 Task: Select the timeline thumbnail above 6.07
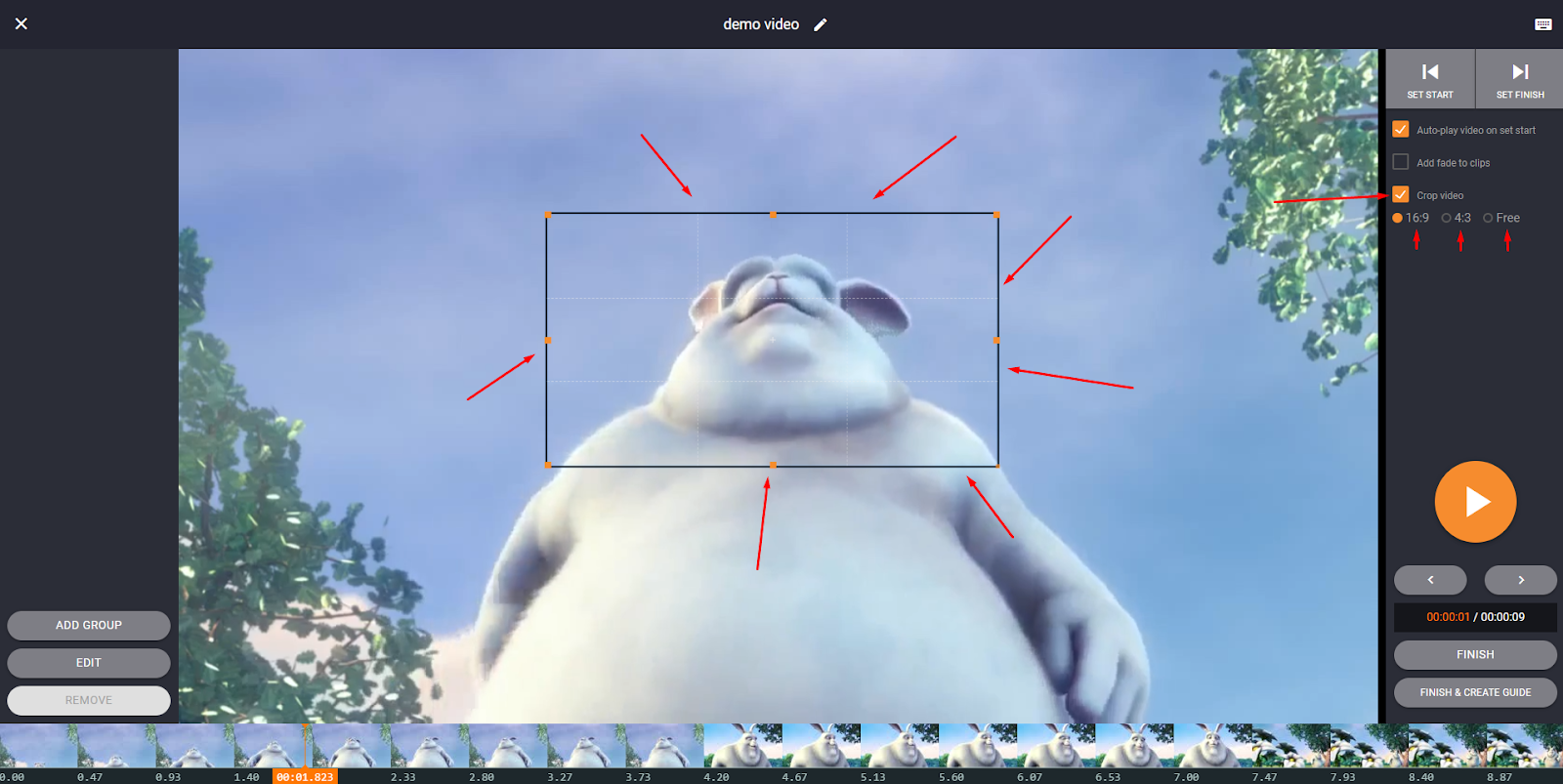click(1056, 746)
